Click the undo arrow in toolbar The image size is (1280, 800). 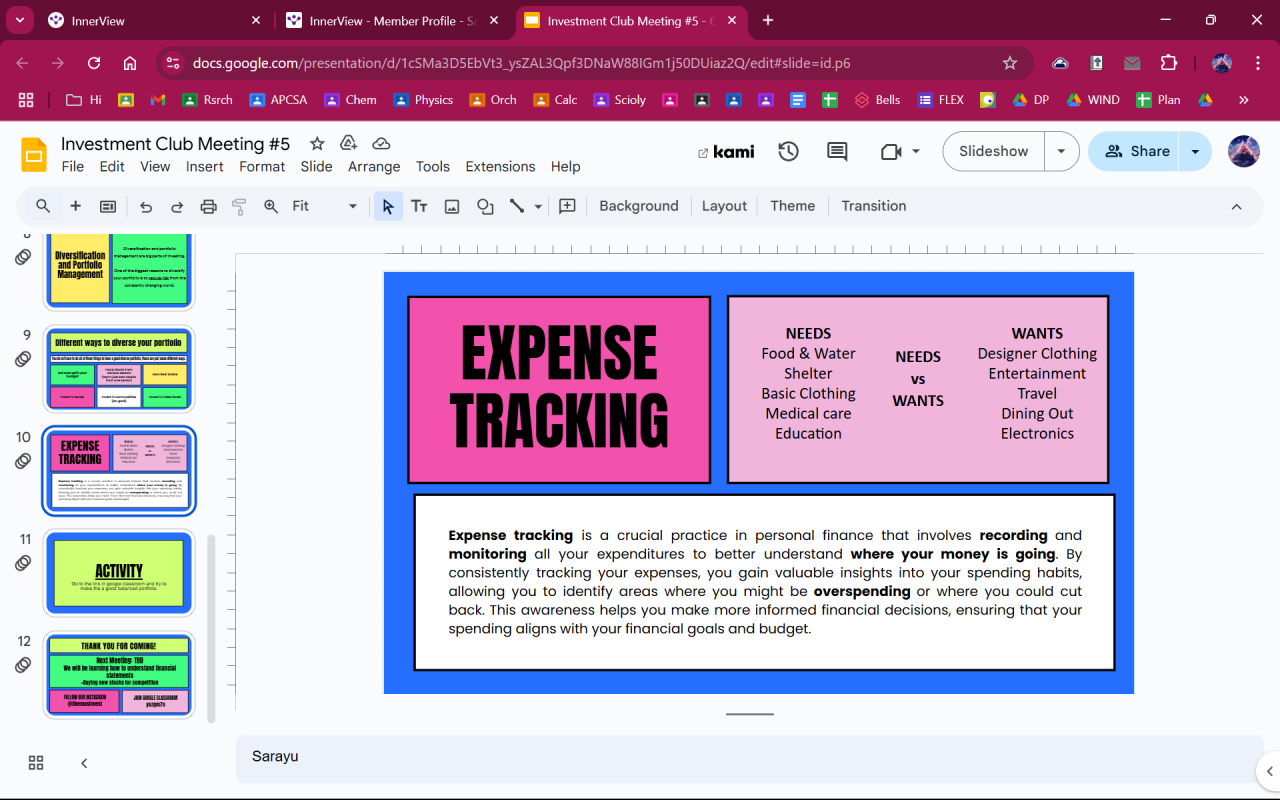pyautogui.click(x=146, y=207)
